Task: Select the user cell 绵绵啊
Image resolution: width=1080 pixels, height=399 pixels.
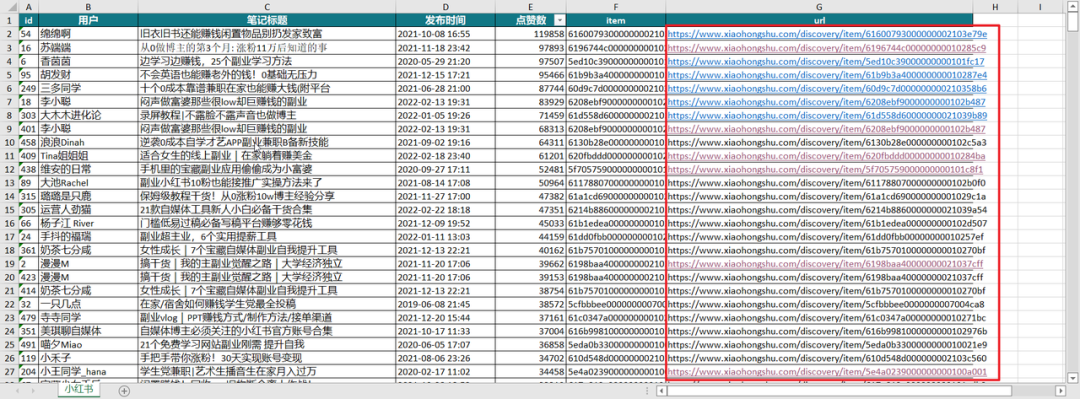Action: (x=88, y=34)
